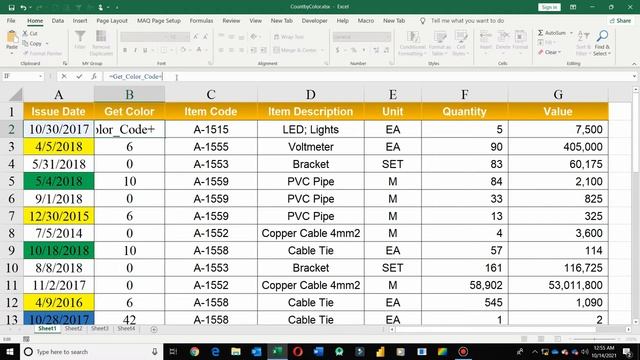The width and height of the screenshot is (640, 360).
Task: Select the yellow cell 12/30/2015
Action: click(59, 216)
